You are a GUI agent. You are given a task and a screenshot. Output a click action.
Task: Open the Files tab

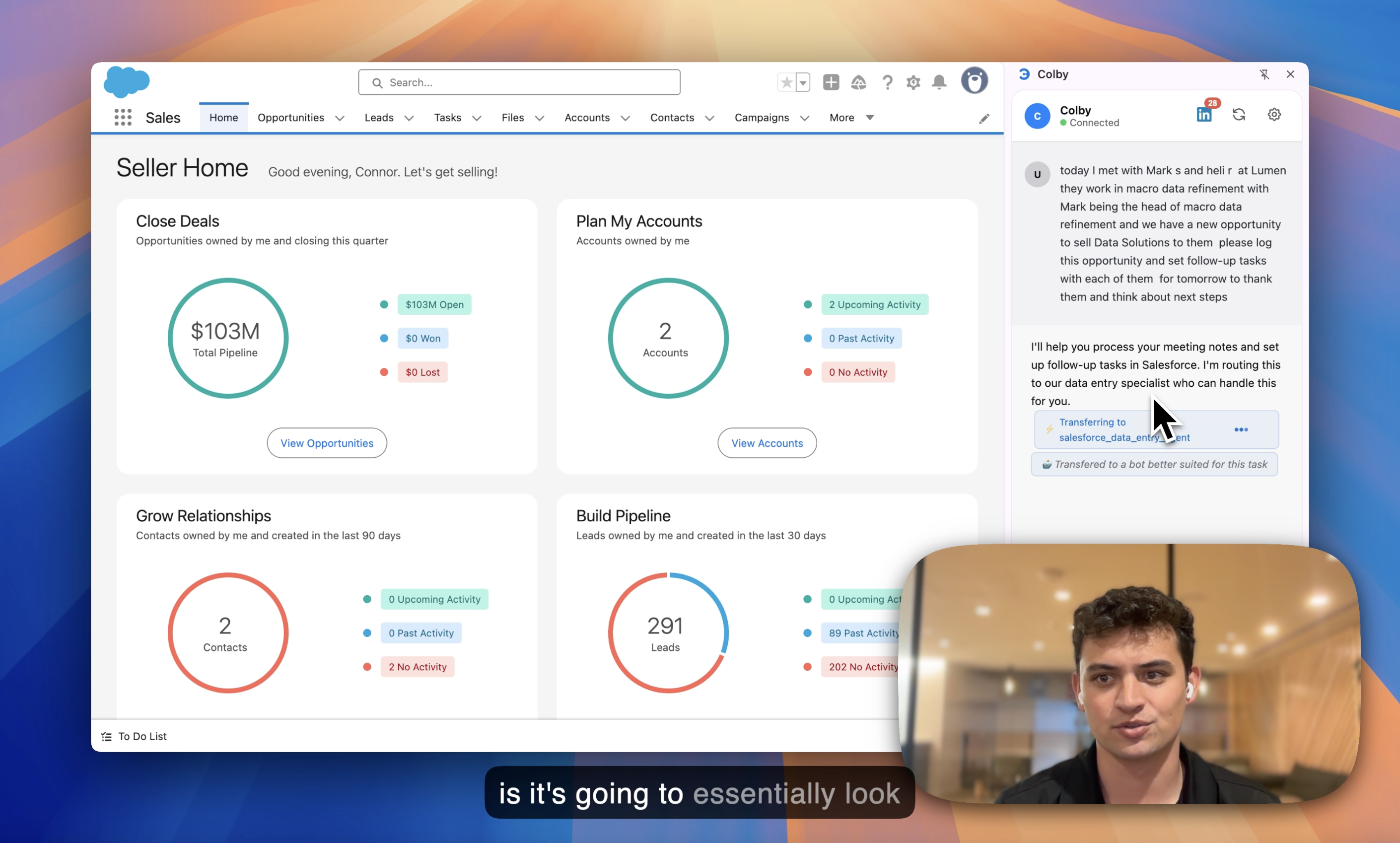512,118
